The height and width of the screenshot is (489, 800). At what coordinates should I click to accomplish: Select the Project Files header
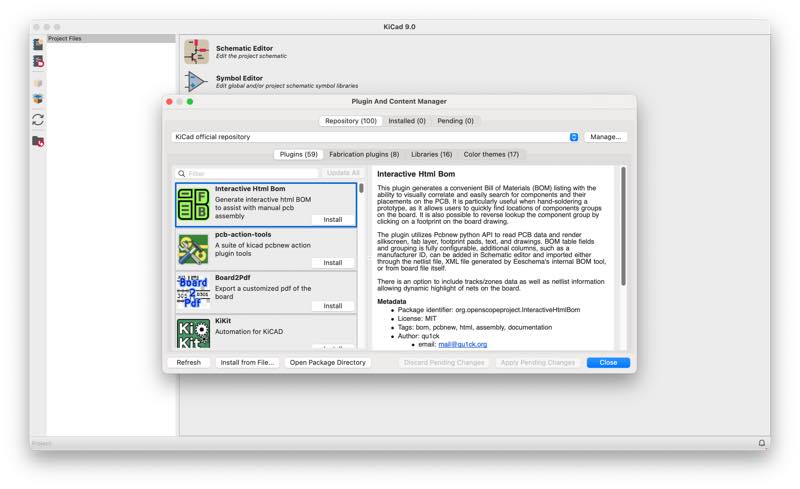coord(111,38)
